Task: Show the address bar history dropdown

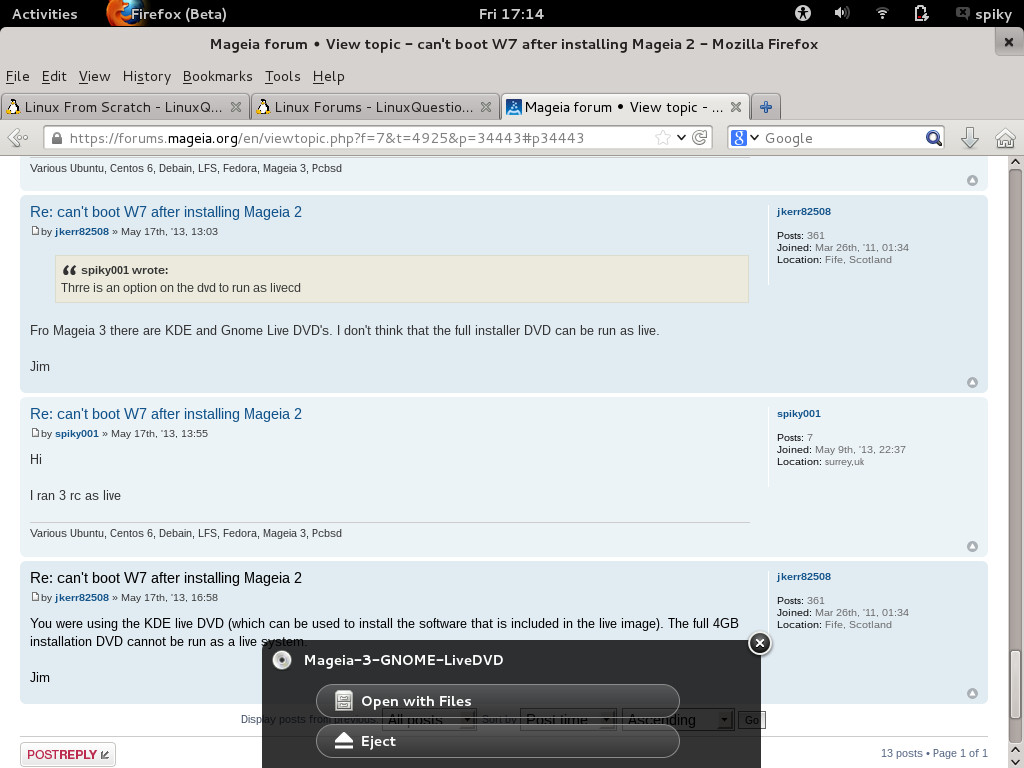Action: tap(681, 138)
